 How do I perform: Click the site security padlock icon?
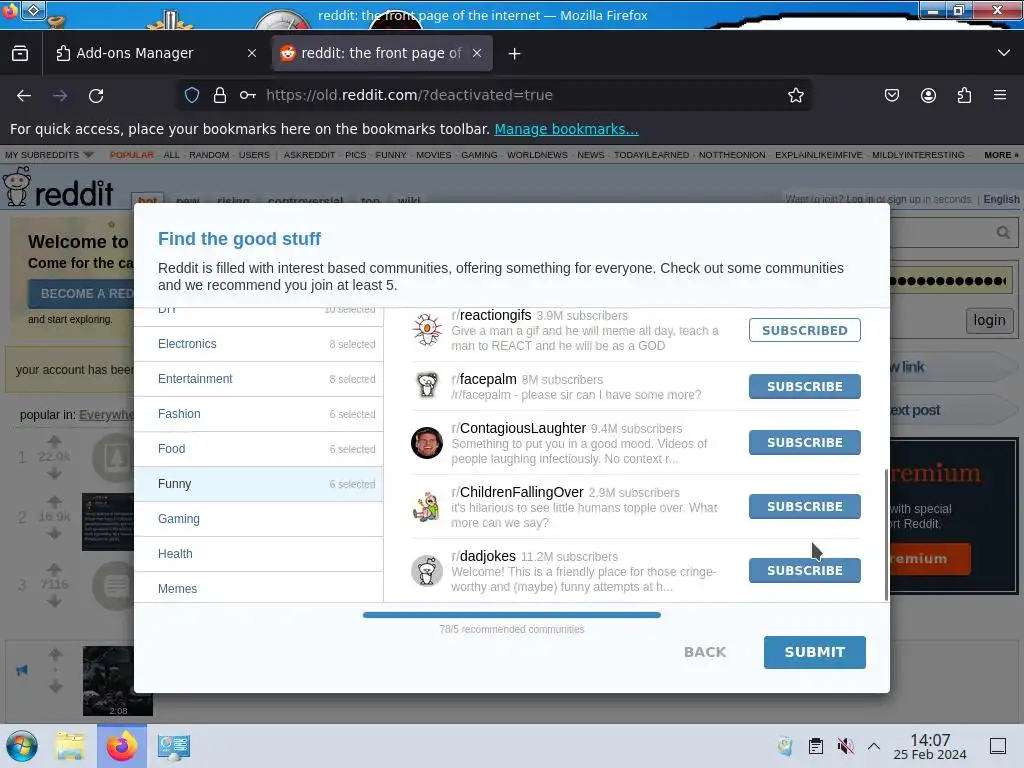(220, 95)
